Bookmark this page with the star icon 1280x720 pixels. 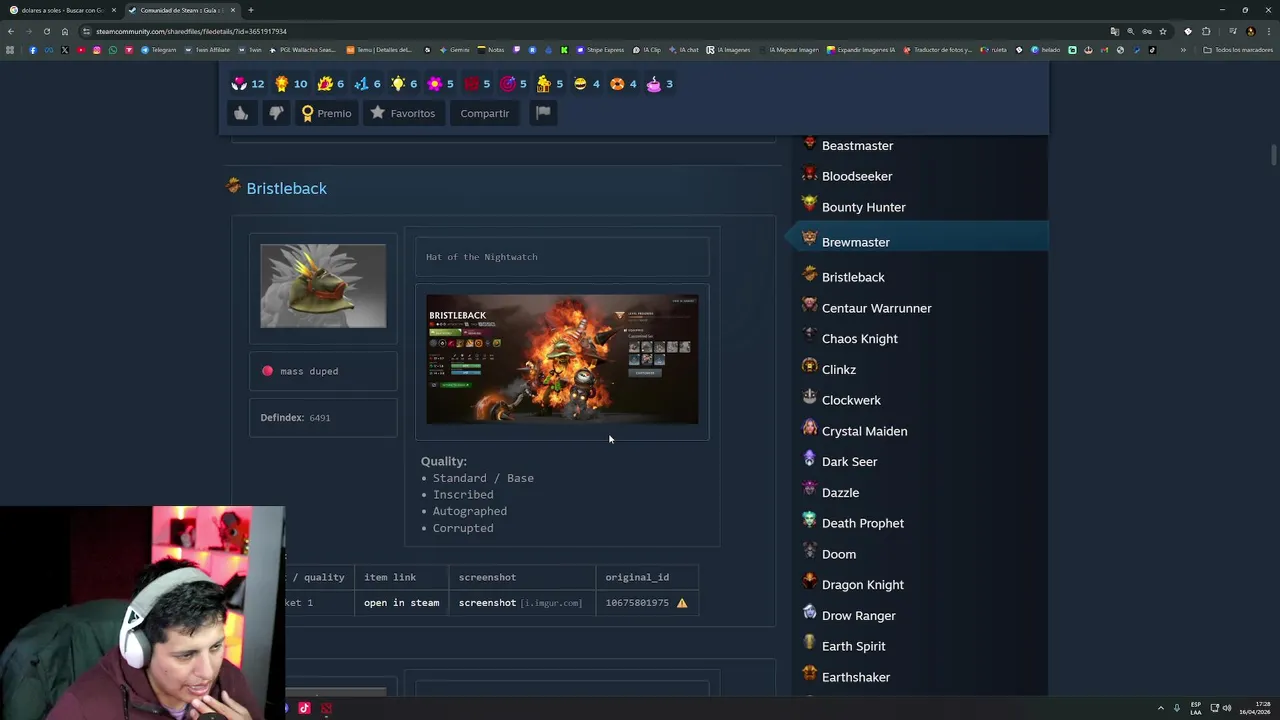point(1162,31)
